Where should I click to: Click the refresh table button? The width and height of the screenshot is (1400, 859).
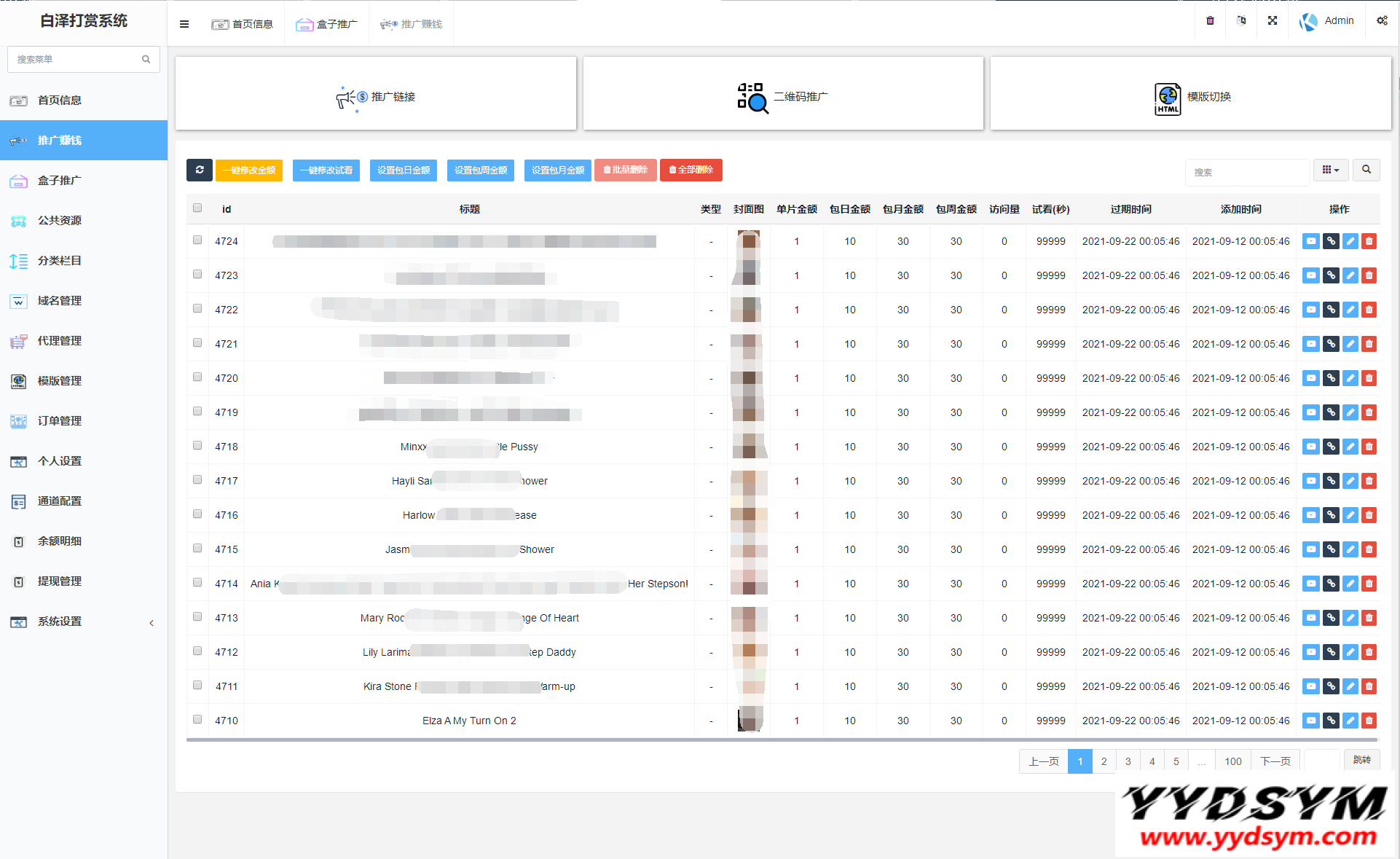[200, 170]
